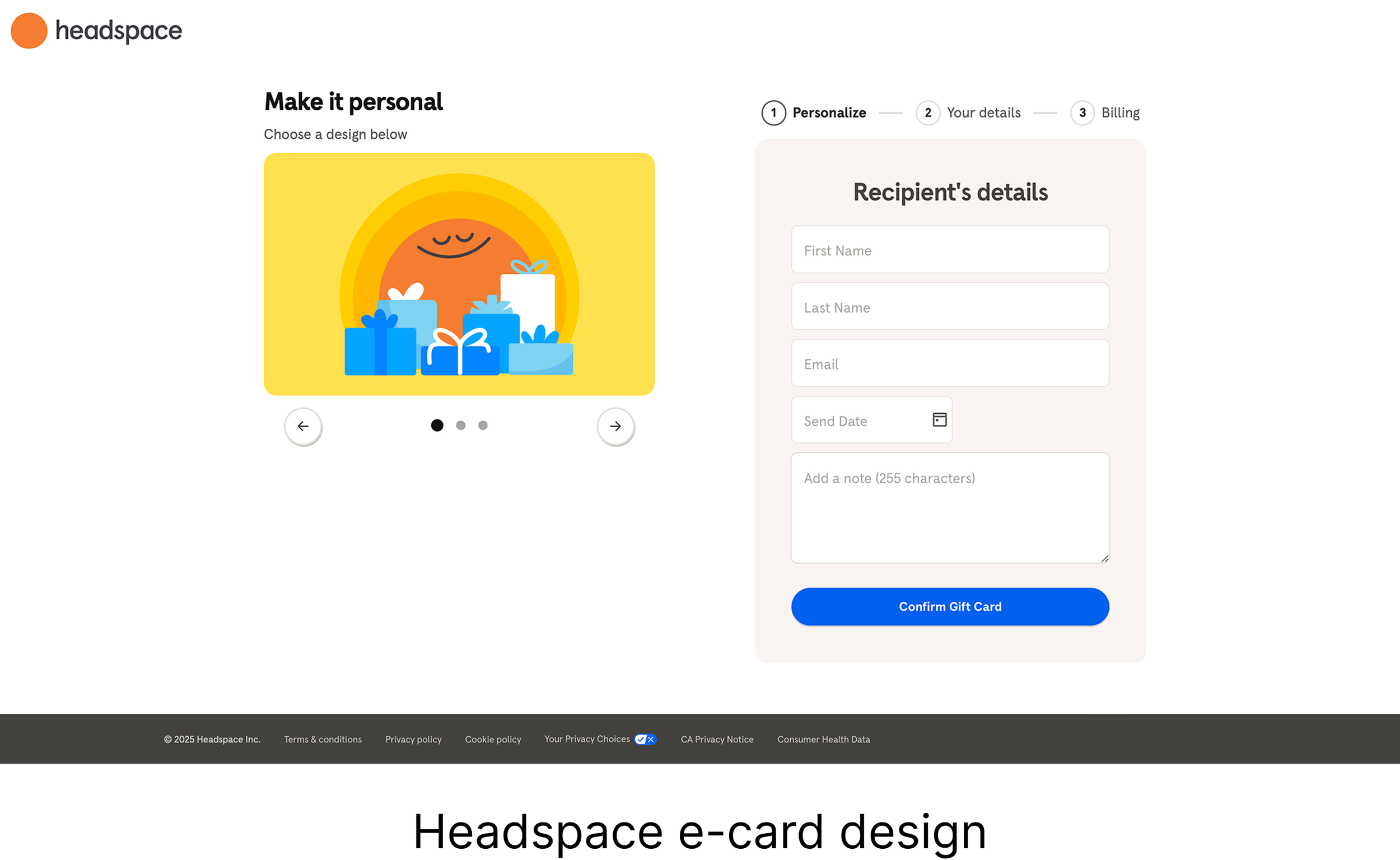
Task: Click the Email input field
Action: point(949,363)
